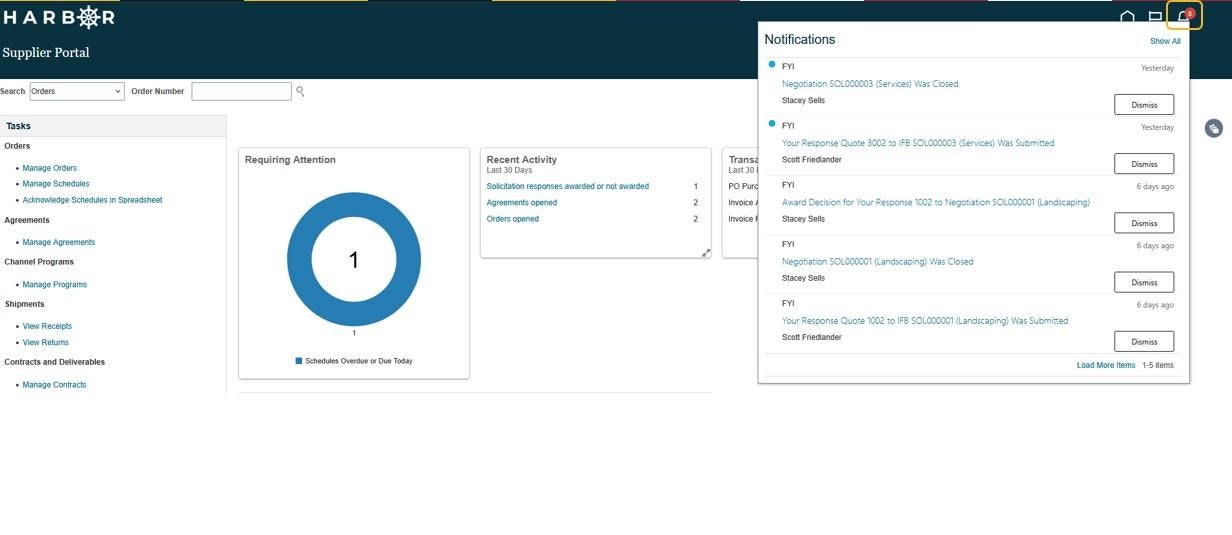Open the Search category dropdown showing Orders

point(77,91)
